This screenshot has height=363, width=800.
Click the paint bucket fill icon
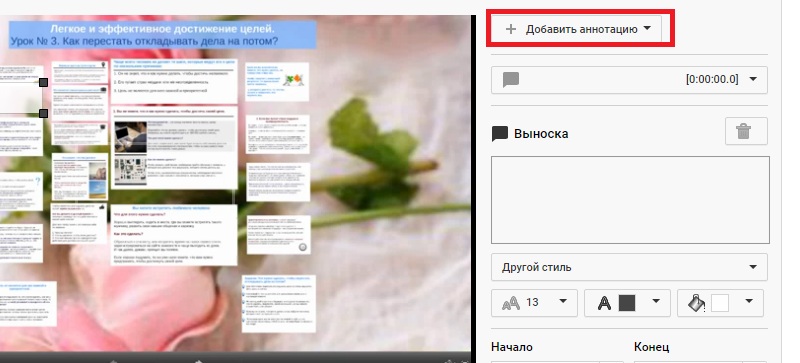click(x=696, y=303)
